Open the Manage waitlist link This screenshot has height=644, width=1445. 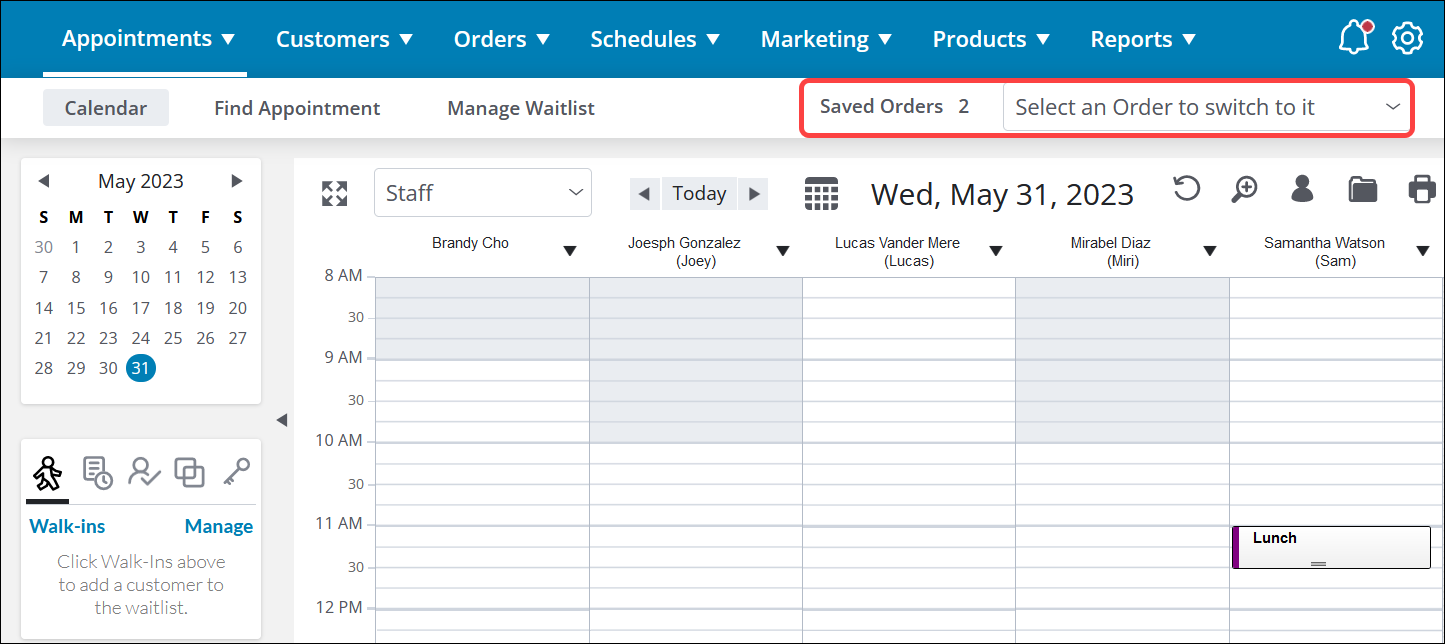(219, 526)
